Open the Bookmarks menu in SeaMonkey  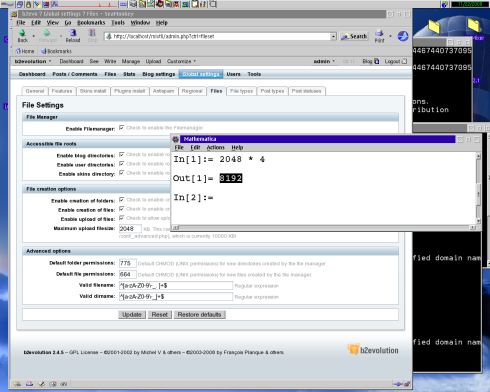[x=91, y=23]
